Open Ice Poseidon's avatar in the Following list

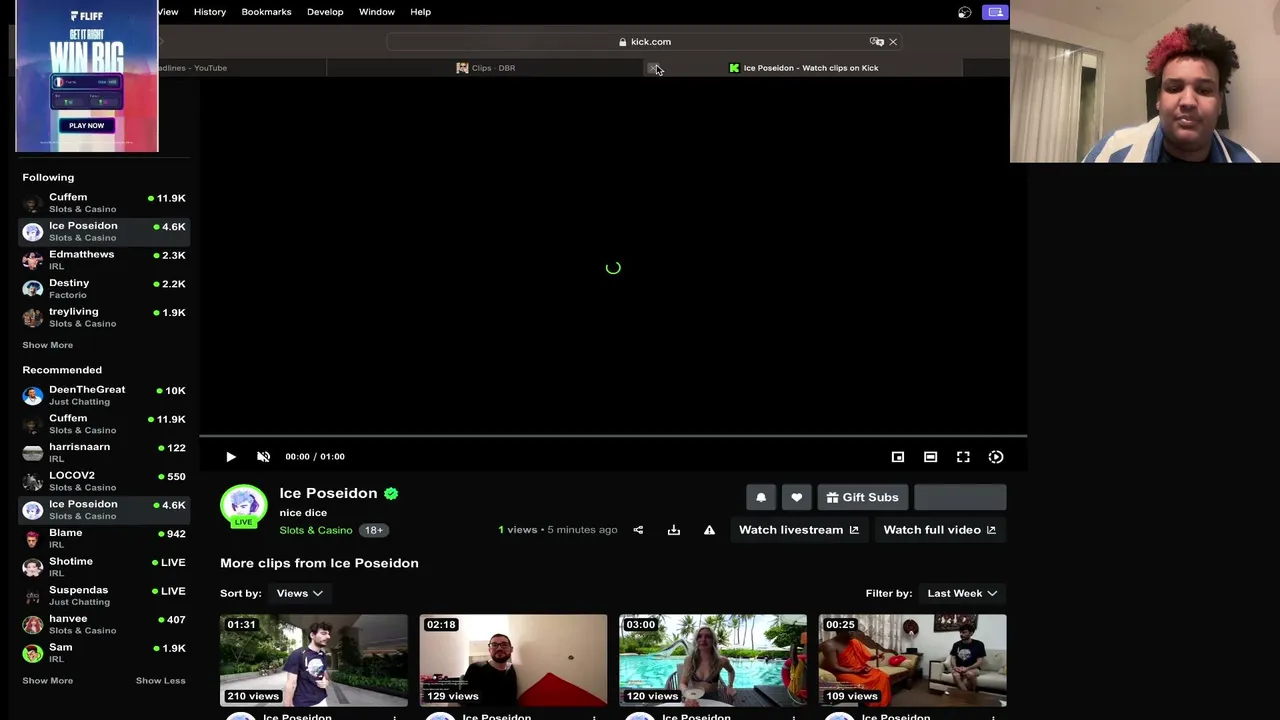coord(33,232)
